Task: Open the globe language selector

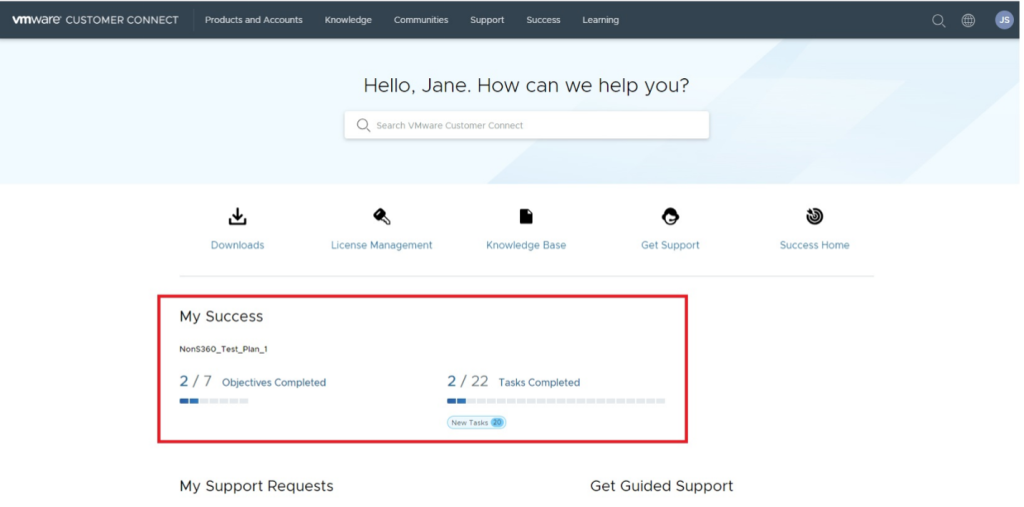Action: pyautogui.click(x=968, y=20)
